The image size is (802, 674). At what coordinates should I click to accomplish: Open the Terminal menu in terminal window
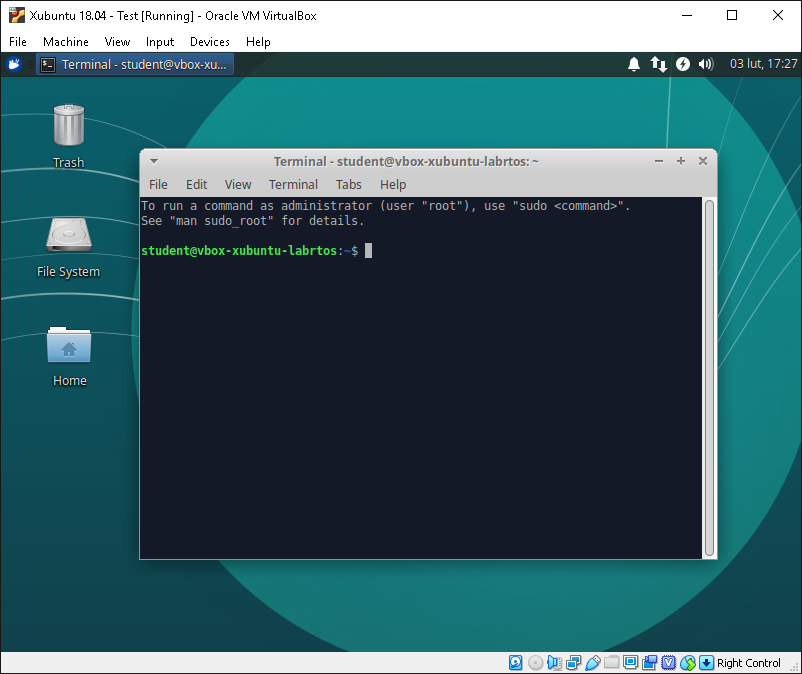click(293, 185)
